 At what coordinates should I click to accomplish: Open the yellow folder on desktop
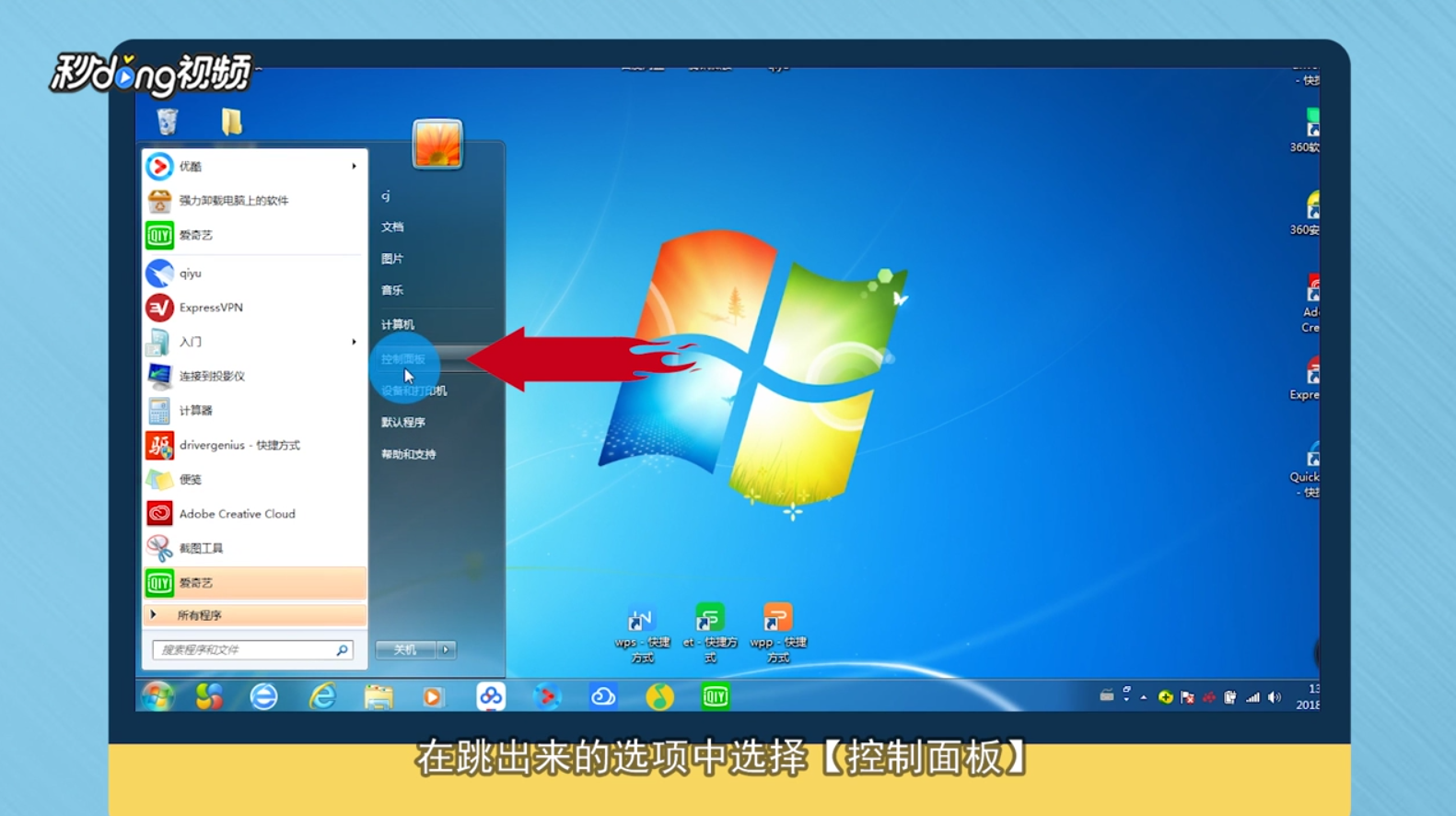(x=231, y=121)
